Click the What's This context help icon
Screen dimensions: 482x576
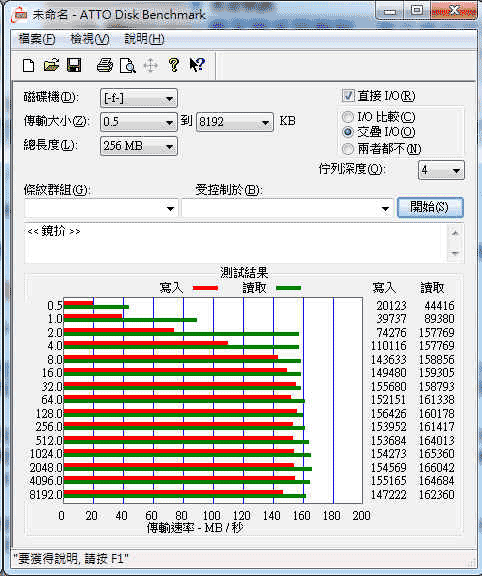197,65
